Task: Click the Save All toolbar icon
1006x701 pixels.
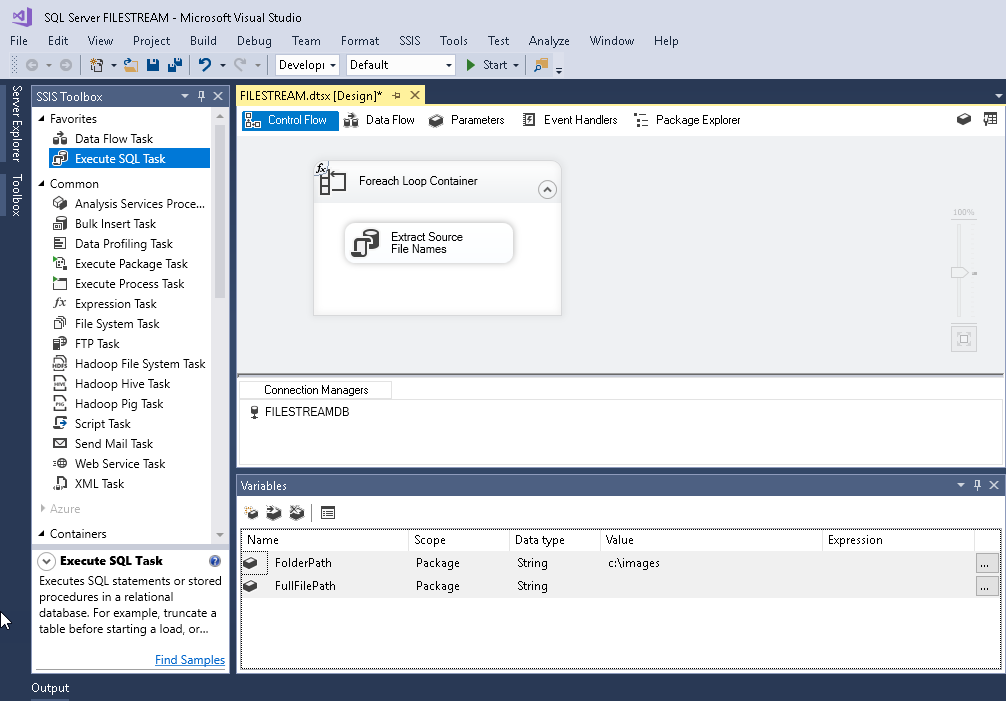Action: (175, 65)
